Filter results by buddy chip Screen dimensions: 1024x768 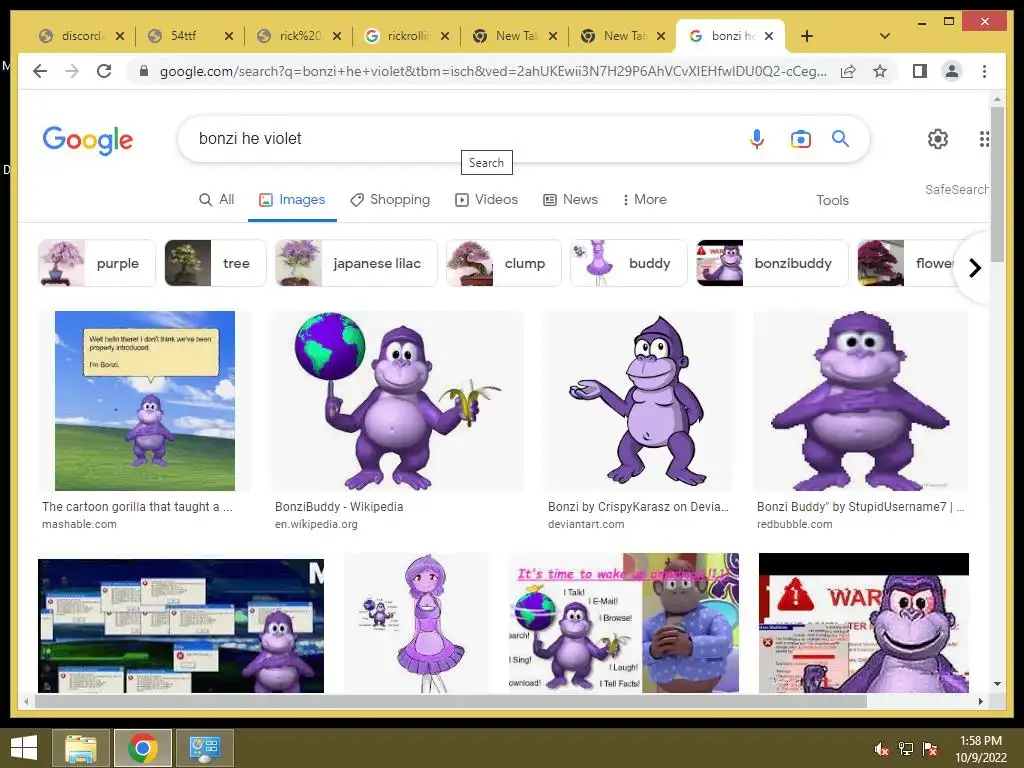pyautogui.click(x=629, y=263)
